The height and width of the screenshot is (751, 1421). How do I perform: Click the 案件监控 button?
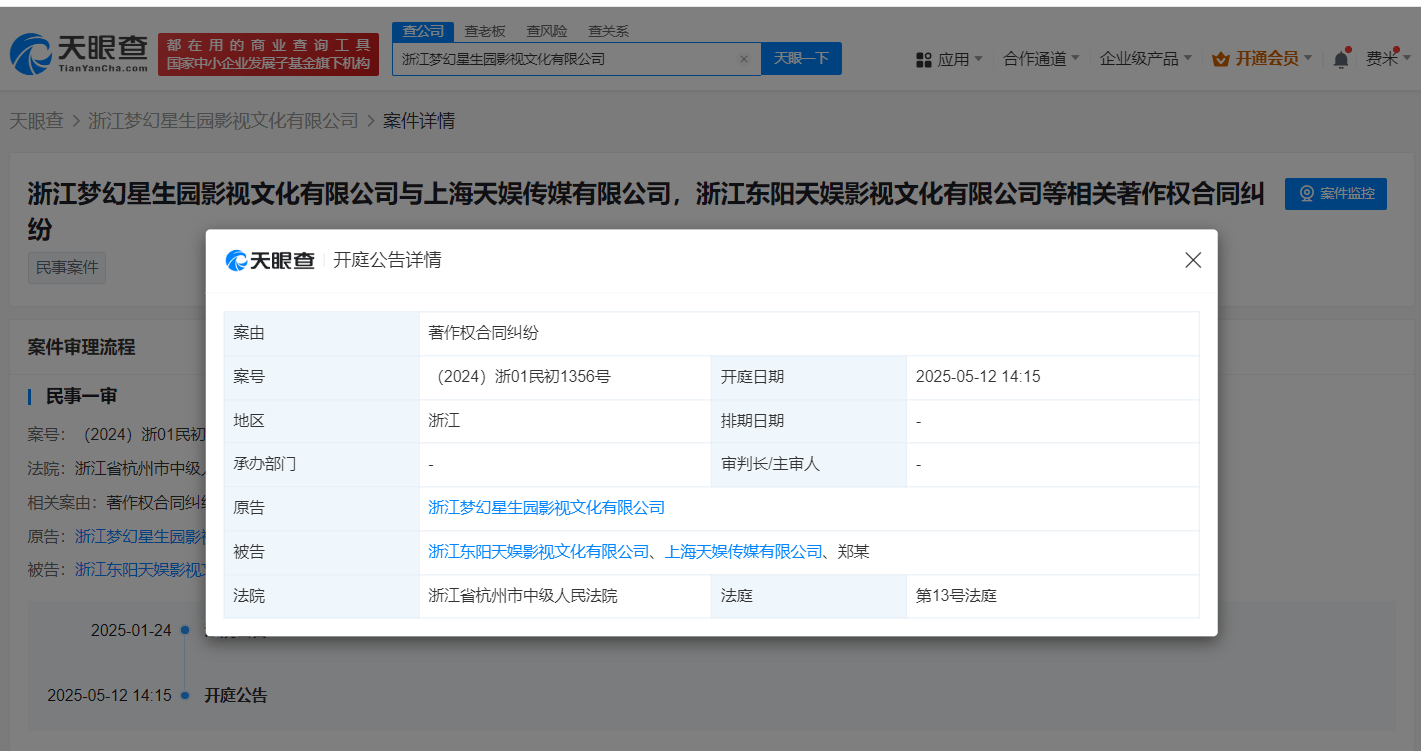[x=1336, y=194]
